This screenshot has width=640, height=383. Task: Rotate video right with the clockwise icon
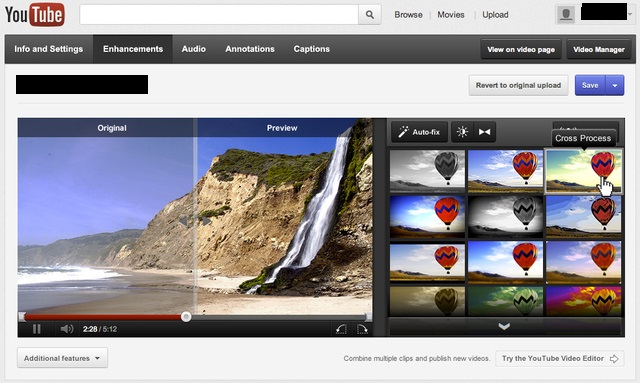[x=362, y=329]
